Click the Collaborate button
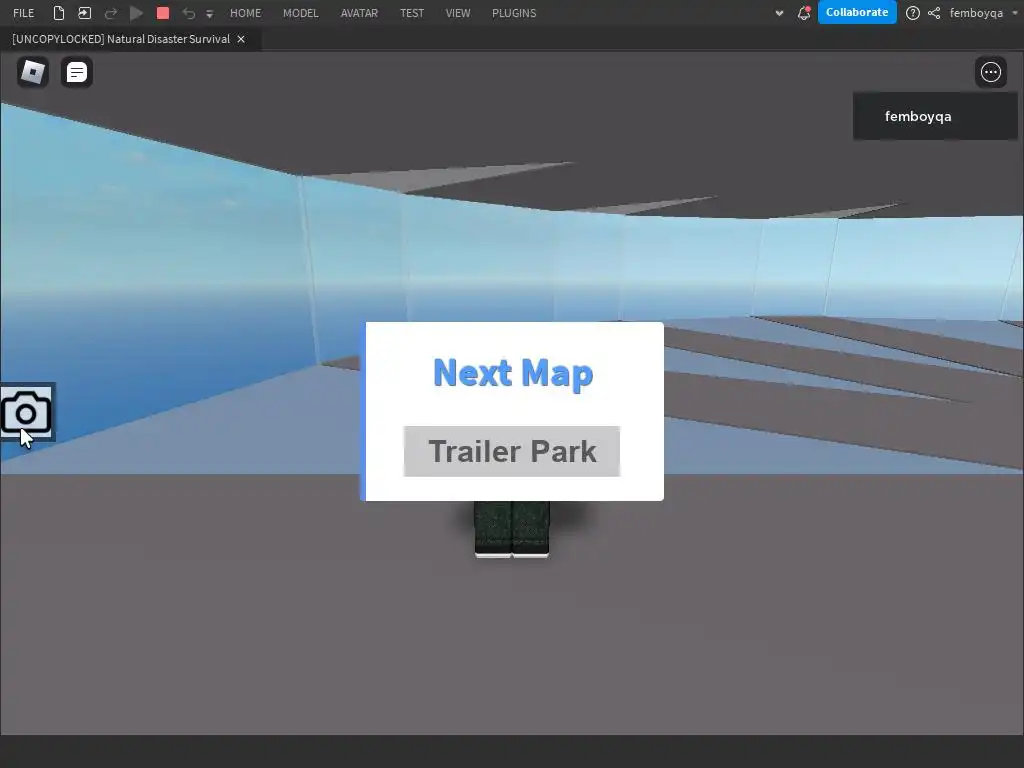This screenshot has width=1024, height=768. [857, 12]
